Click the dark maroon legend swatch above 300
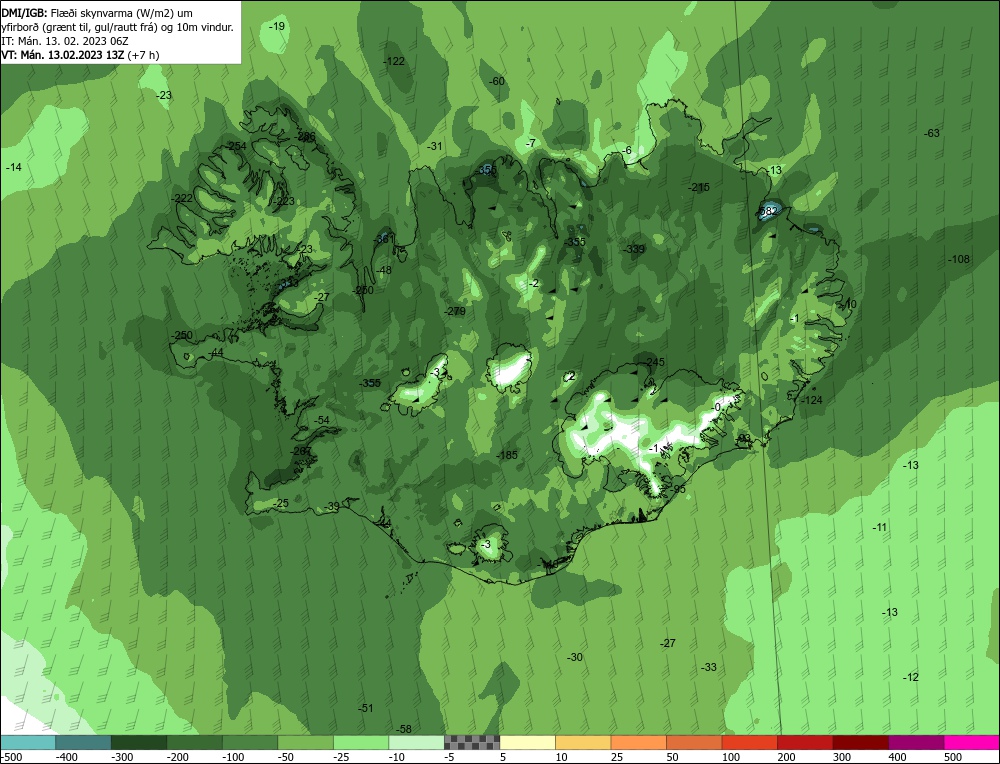Image resolution: width=1000 pixels, height=764 pixels. (861, 742)
